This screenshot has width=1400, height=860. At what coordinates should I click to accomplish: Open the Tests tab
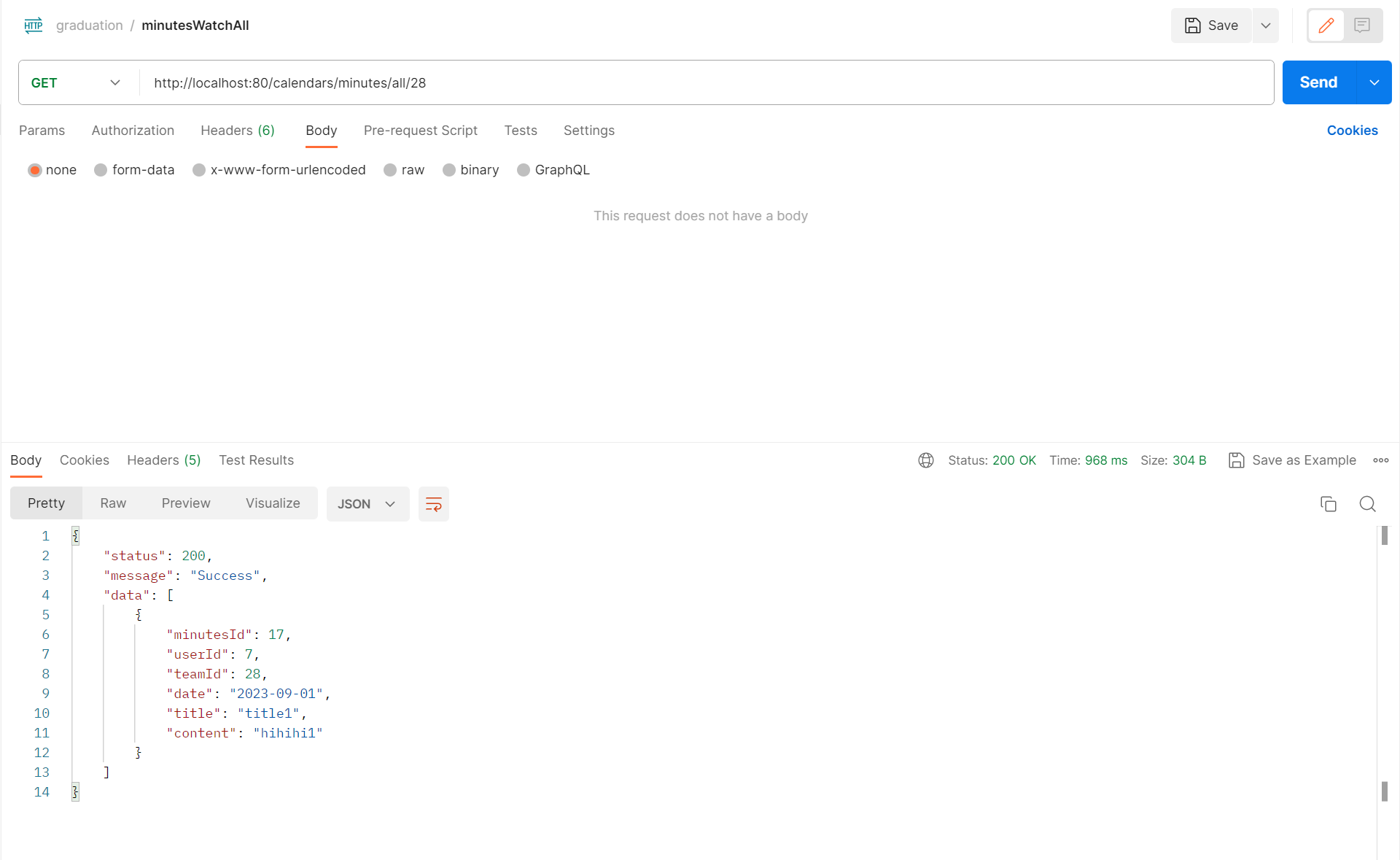pyautogui.click(x=521, y=131)
